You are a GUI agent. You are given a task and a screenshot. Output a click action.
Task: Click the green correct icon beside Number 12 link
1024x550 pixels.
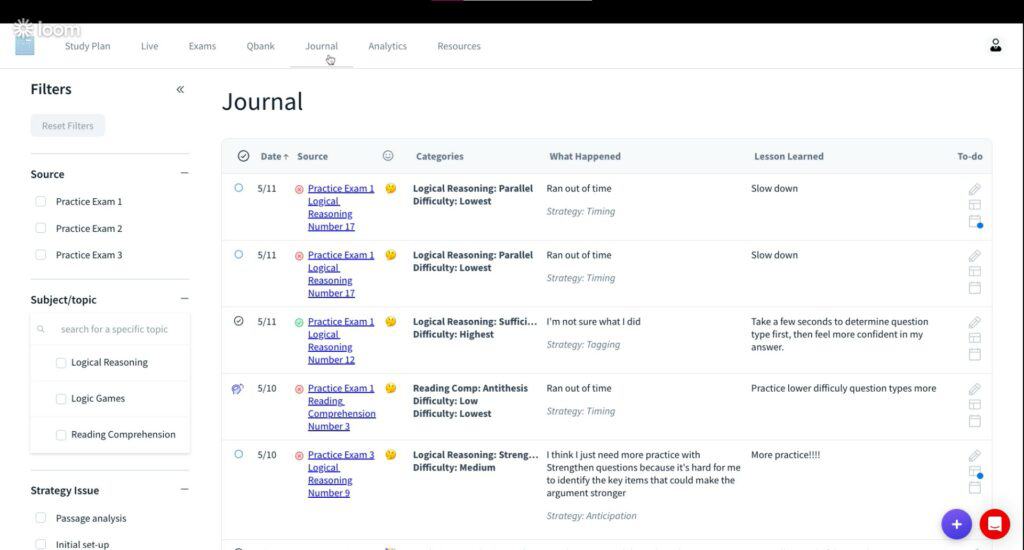click(x=299, y=322)
